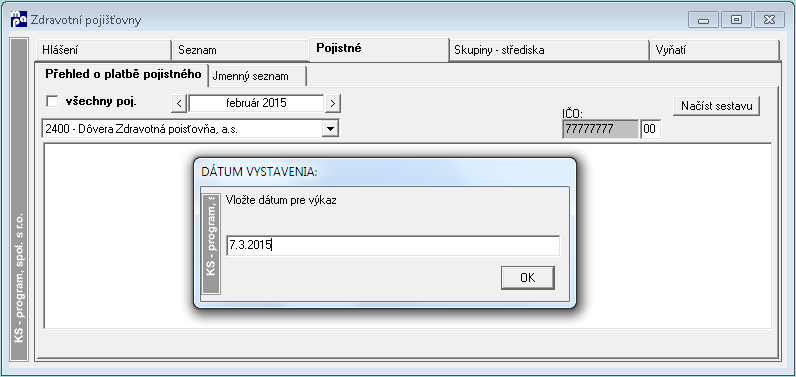The image size is (796, 377).
Task: Select Přehled o platbě pojistného sub-tab
Action: [x=123, y=75]
